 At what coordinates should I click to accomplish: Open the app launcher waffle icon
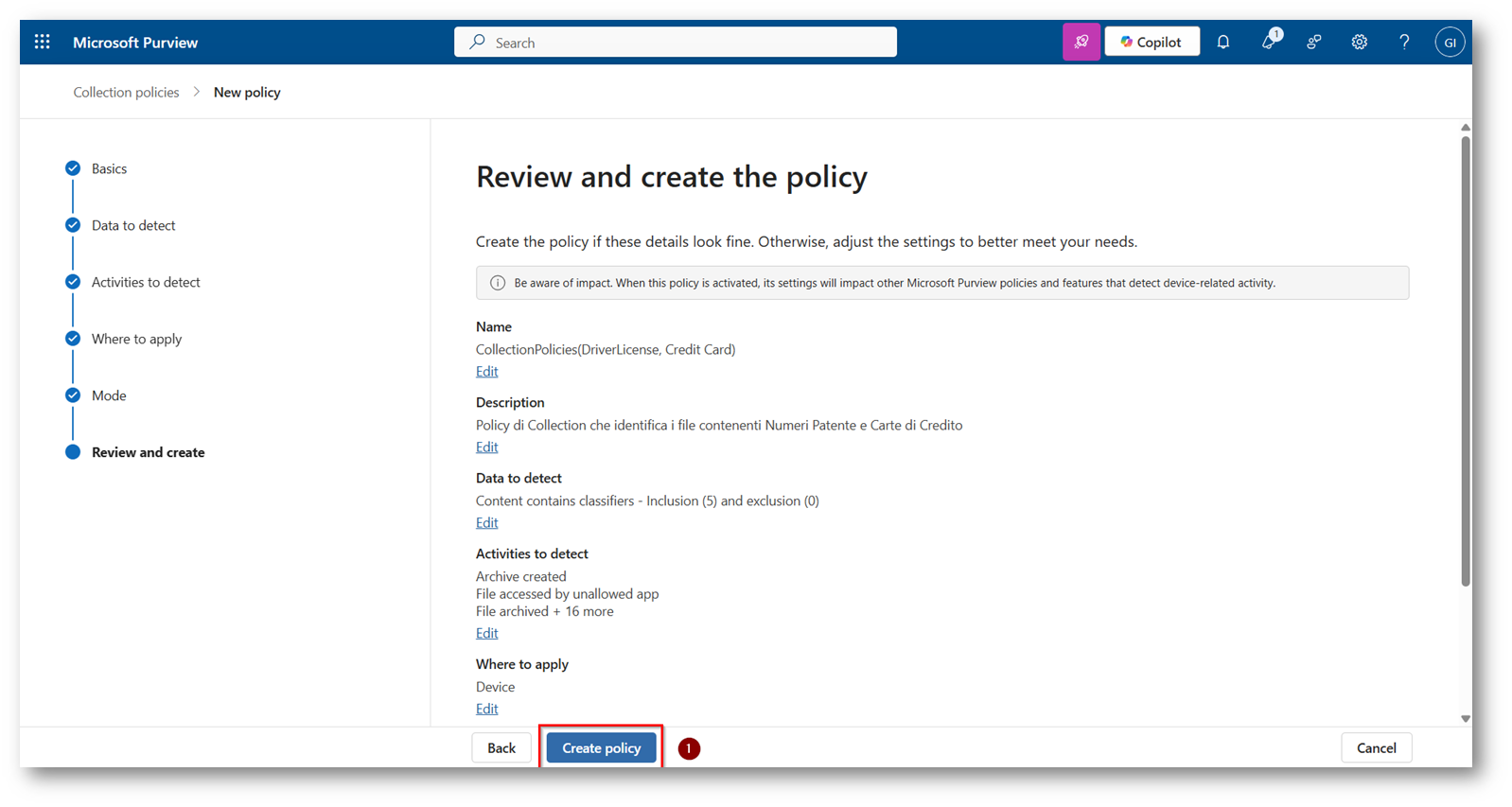(42, 42)
